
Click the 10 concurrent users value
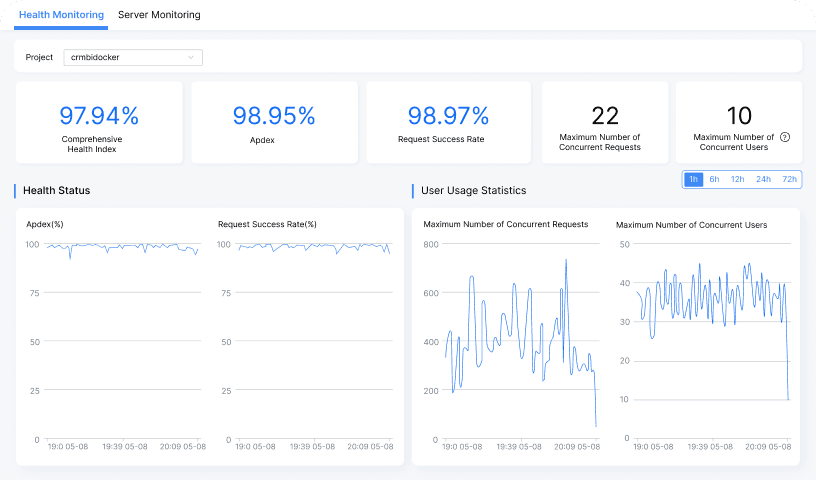pos(739,116)
